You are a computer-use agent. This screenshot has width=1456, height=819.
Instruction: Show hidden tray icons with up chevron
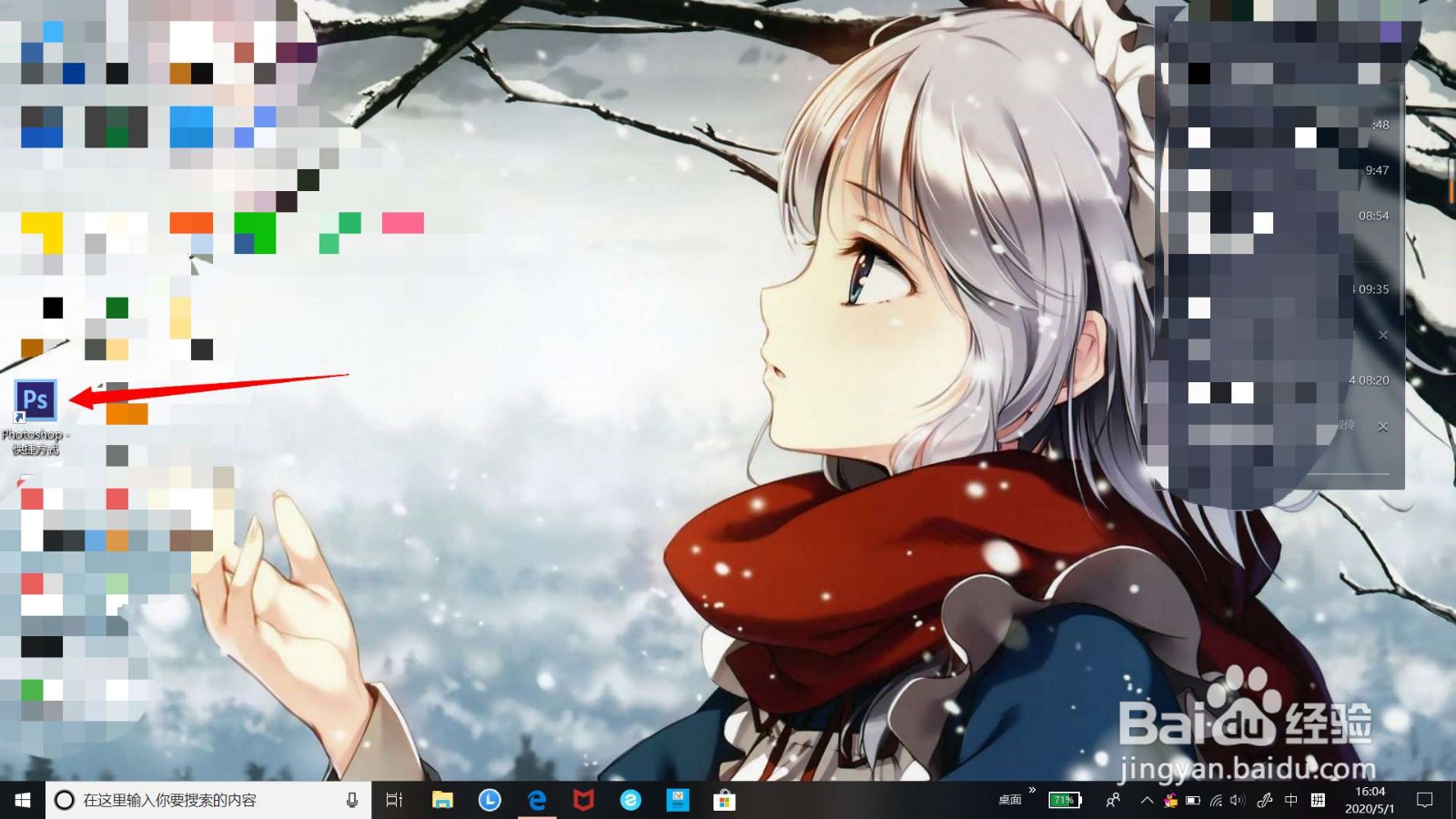pos(1147,800)
